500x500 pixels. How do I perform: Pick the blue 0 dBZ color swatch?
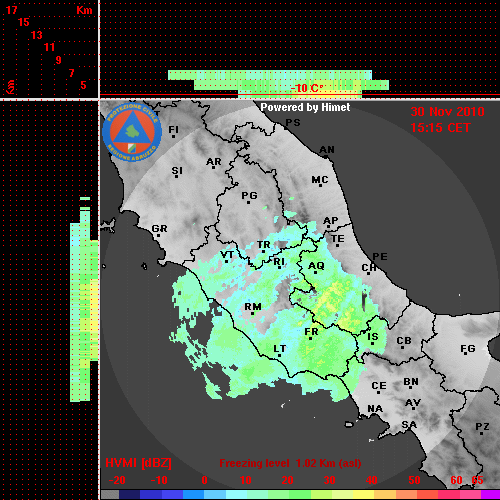pyautogui.click(x=194, y=495)
